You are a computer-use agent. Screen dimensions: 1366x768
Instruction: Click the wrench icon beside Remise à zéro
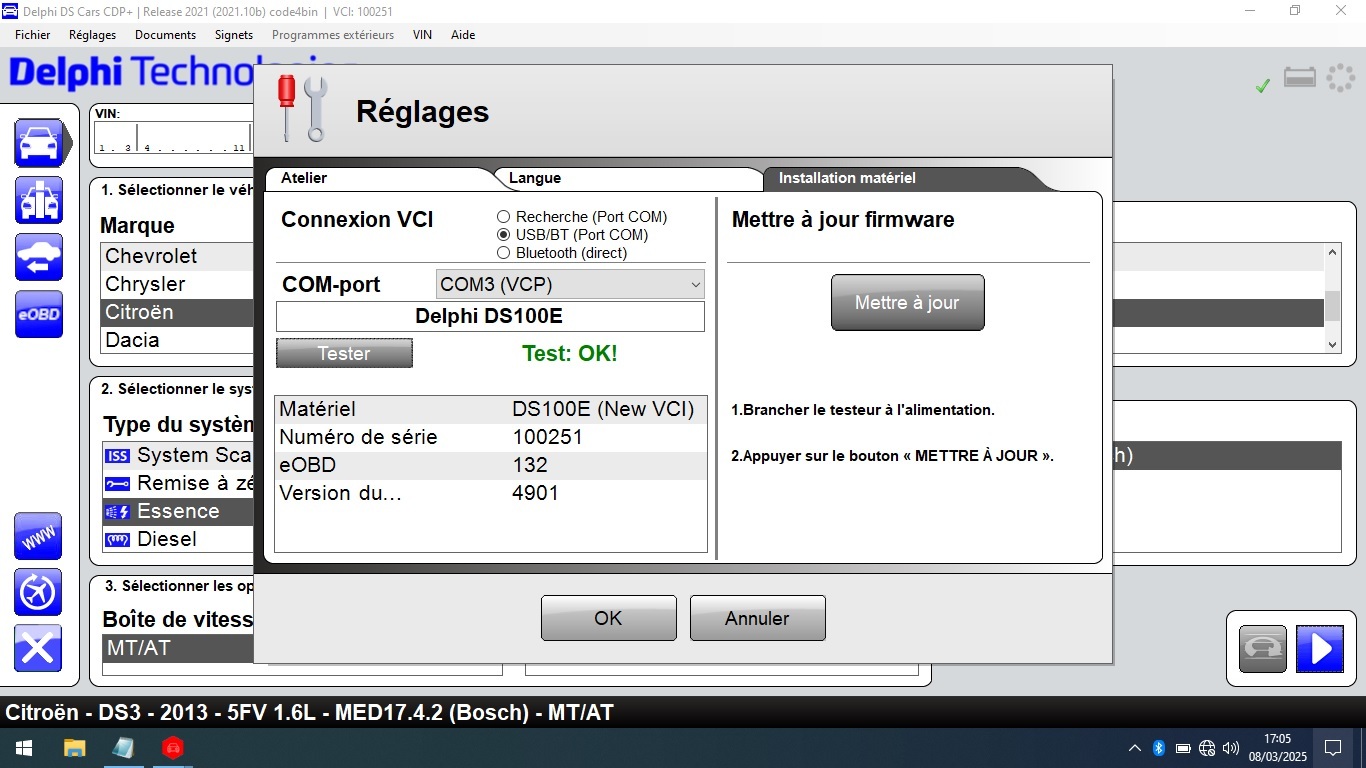click(x=117, y=484)
